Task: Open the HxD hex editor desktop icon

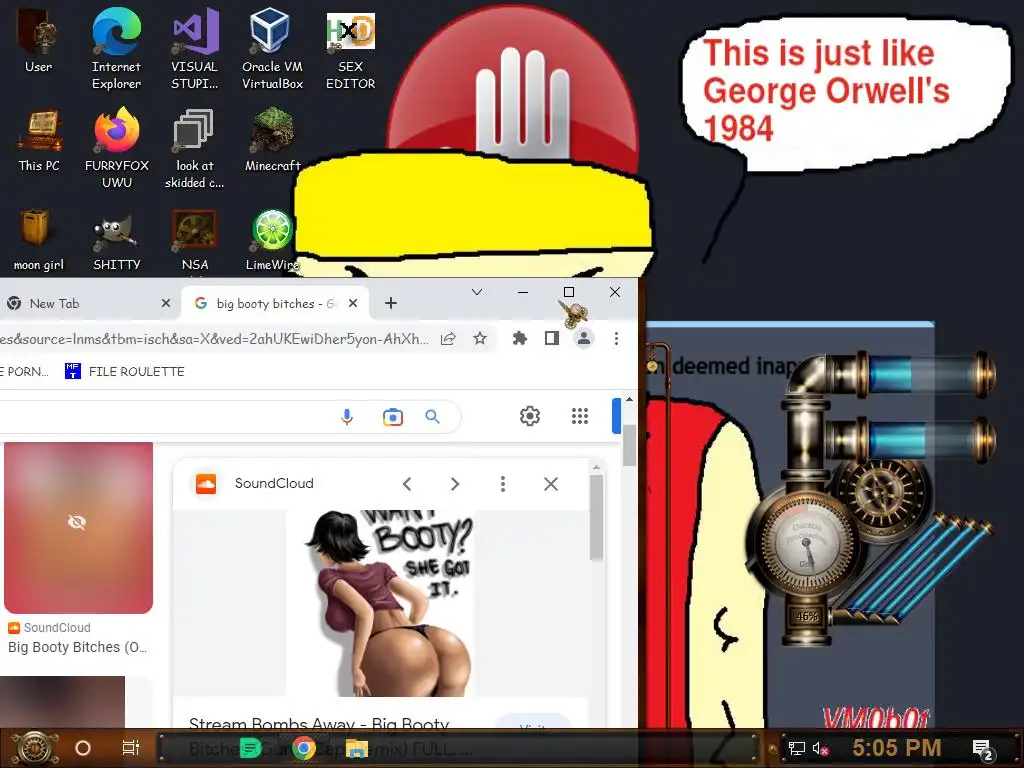Action: (351, 49)
